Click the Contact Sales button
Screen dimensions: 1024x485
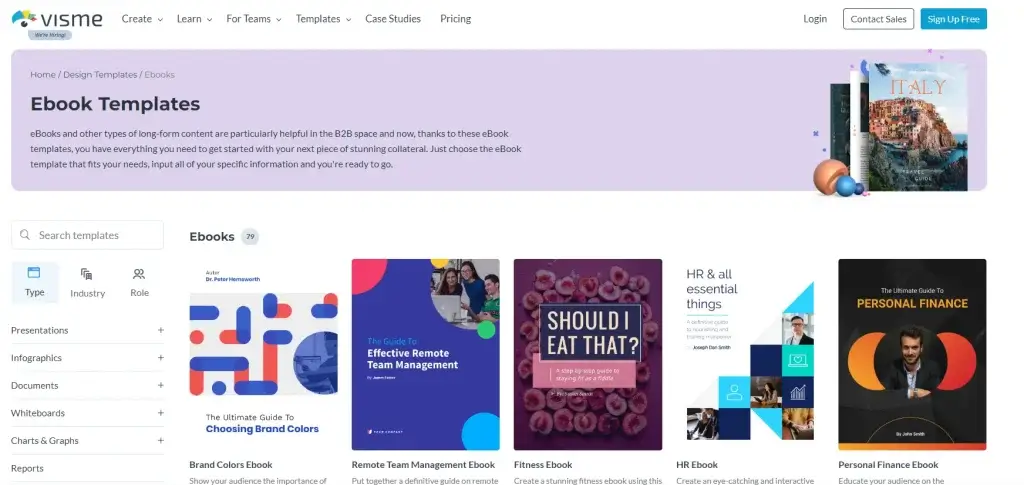click(878, 19)
